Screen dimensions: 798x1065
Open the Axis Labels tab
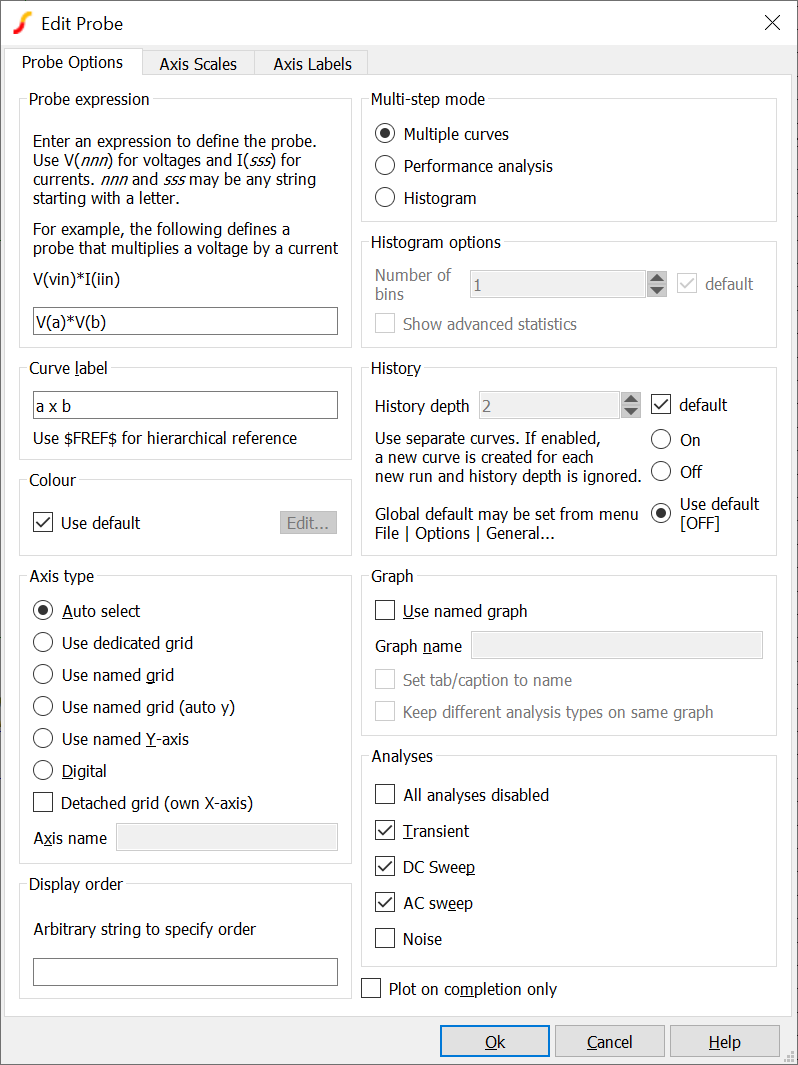312,64
